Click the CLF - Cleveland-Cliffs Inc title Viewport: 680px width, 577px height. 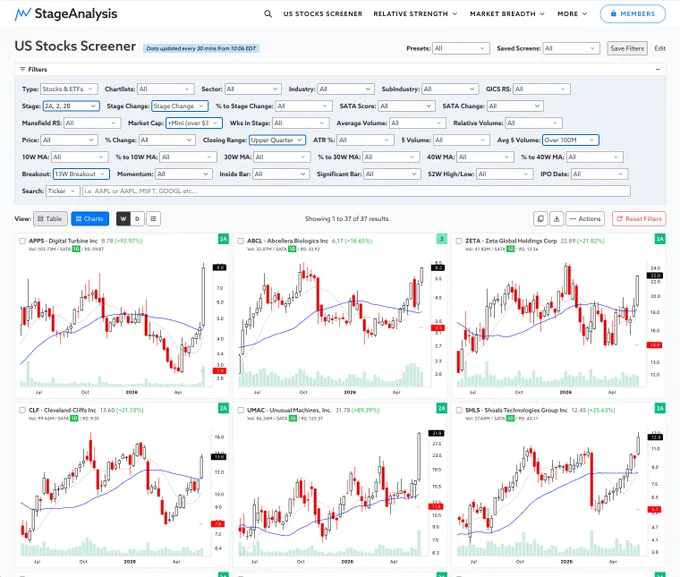62,410
